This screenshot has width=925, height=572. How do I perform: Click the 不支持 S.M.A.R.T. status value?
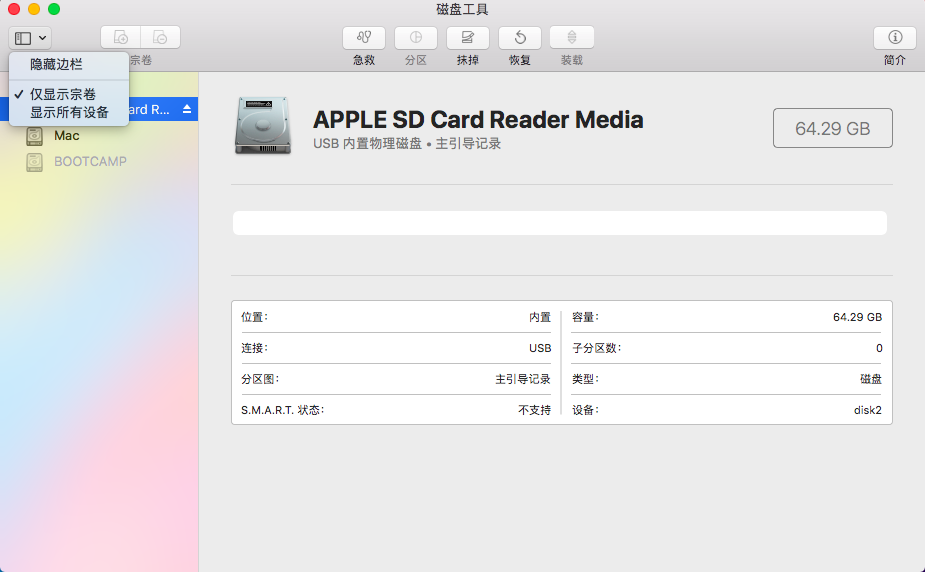coord(534,410)
